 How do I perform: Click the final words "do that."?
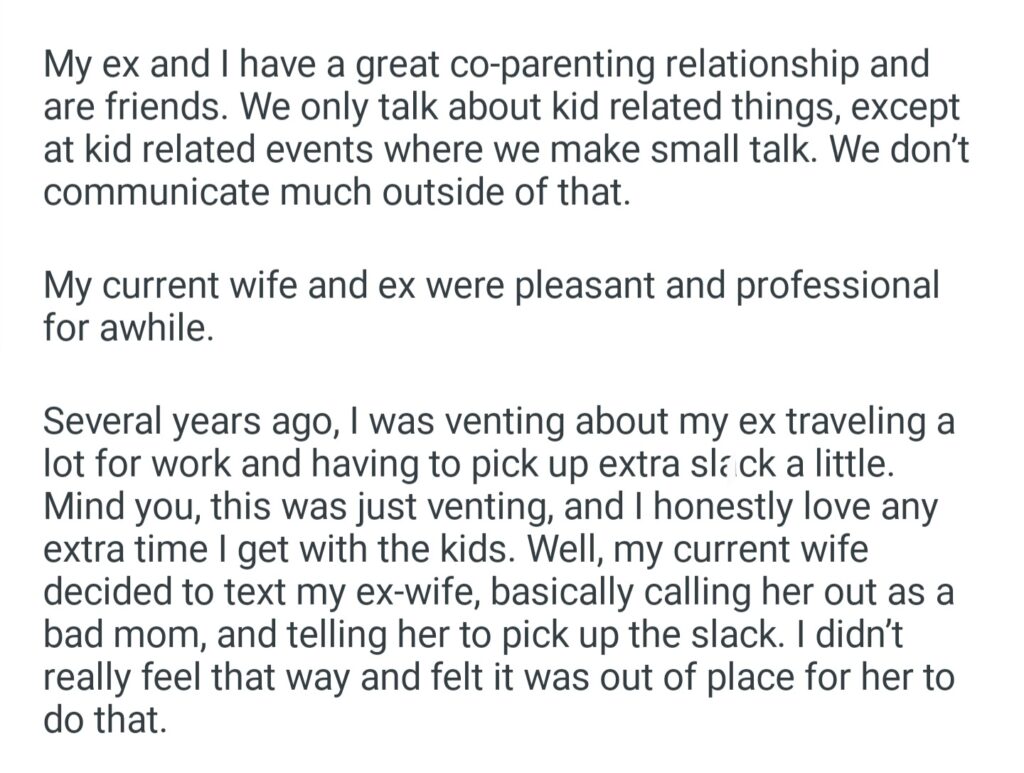pos(104,717)
